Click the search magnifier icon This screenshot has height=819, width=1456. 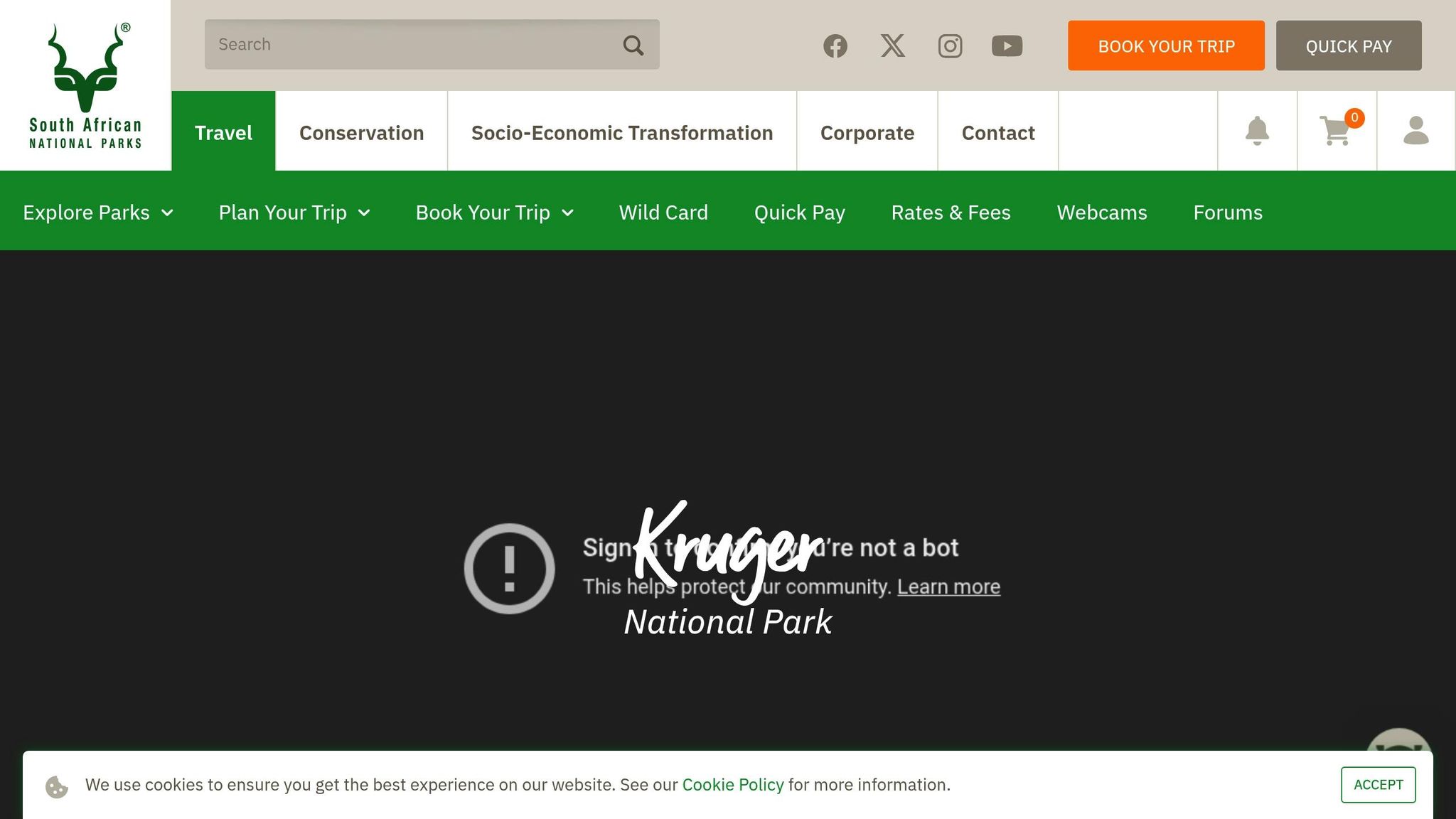(633, 45)
